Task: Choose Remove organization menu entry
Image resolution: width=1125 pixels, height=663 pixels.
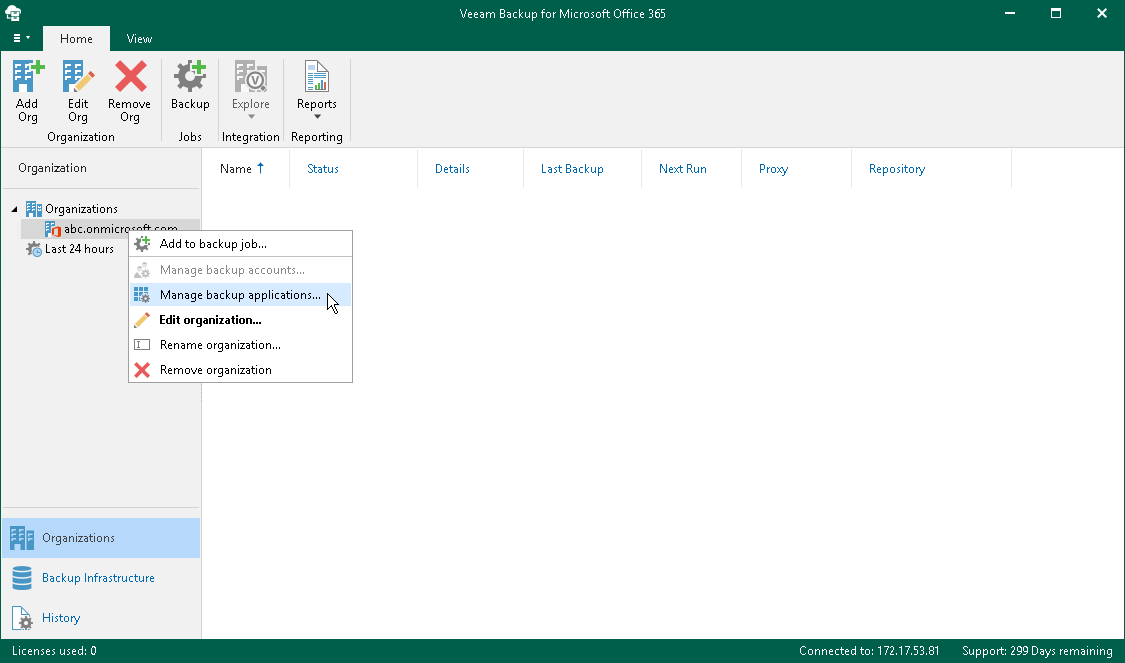Action: [240, 370]
